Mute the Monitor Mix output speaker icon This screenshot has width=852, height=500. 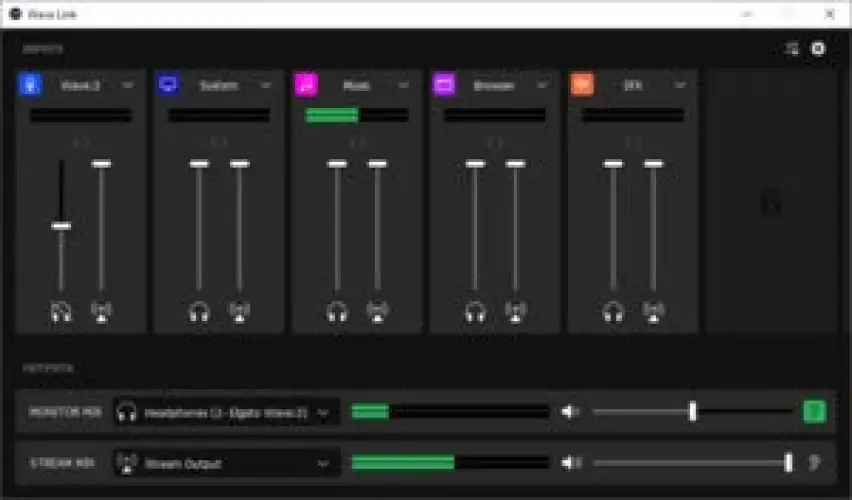click(570, 411)
